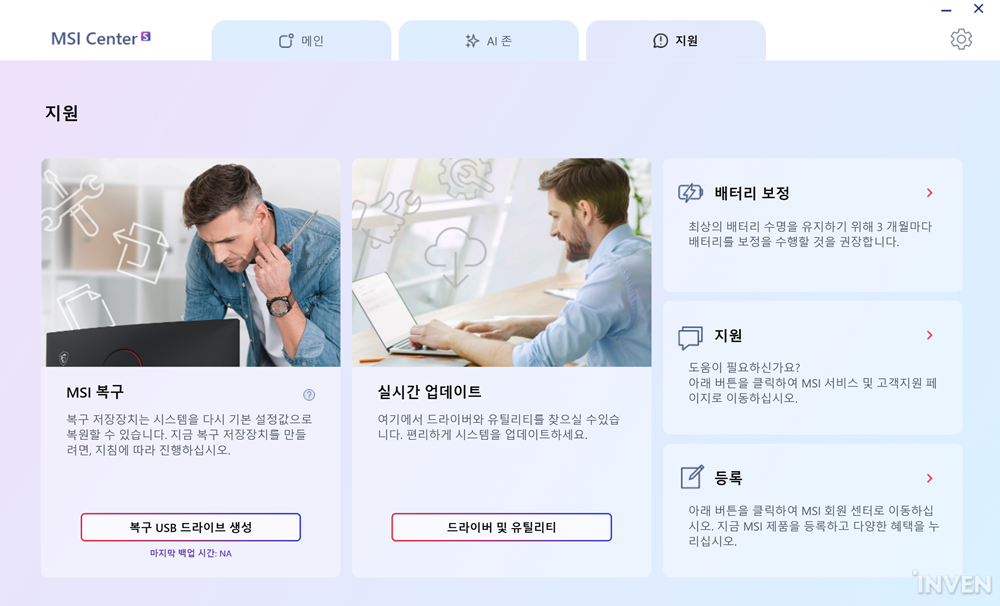
Task: Click the 실시간 업데이트 laptop image
Action: click(x=501, y=262)
